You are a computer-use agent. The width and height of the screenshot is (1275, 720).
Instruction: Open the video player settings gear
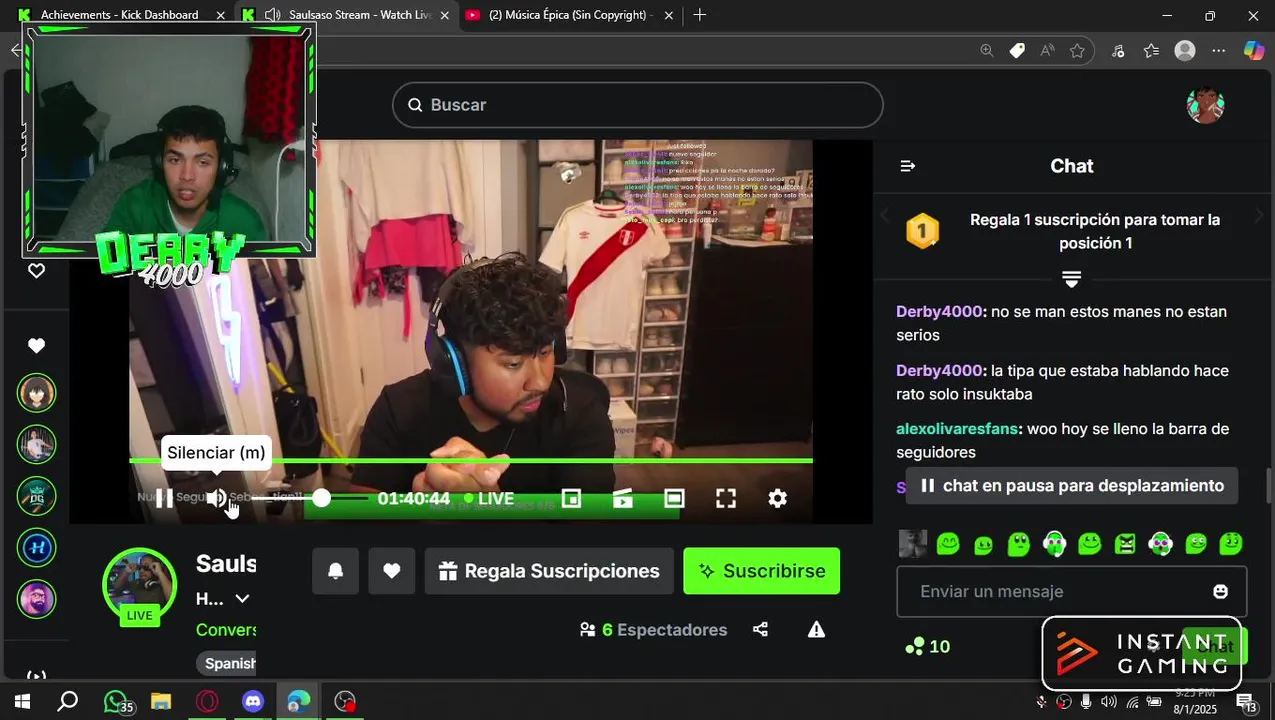(x=778, y=498)
